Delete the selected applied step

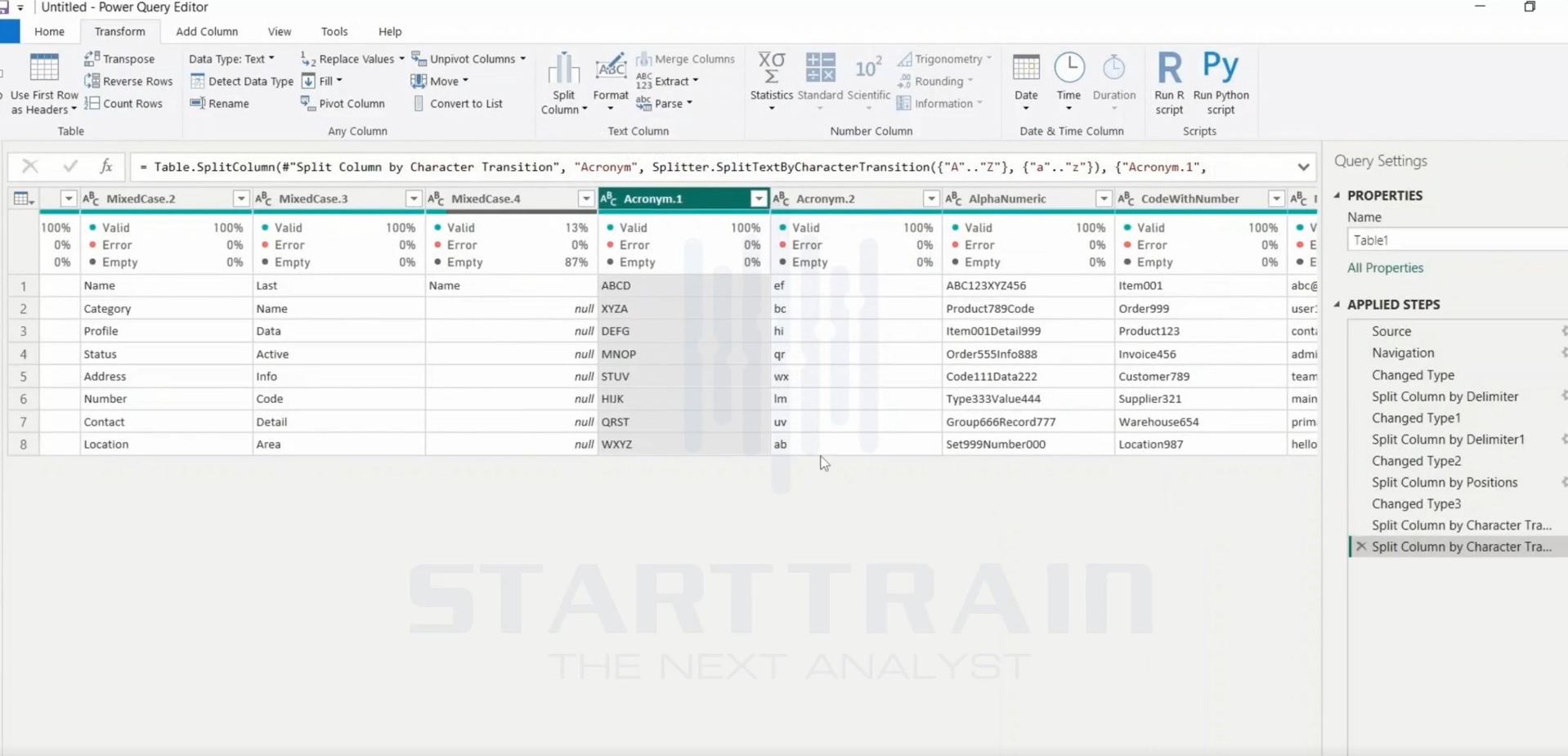[1361, 547]
